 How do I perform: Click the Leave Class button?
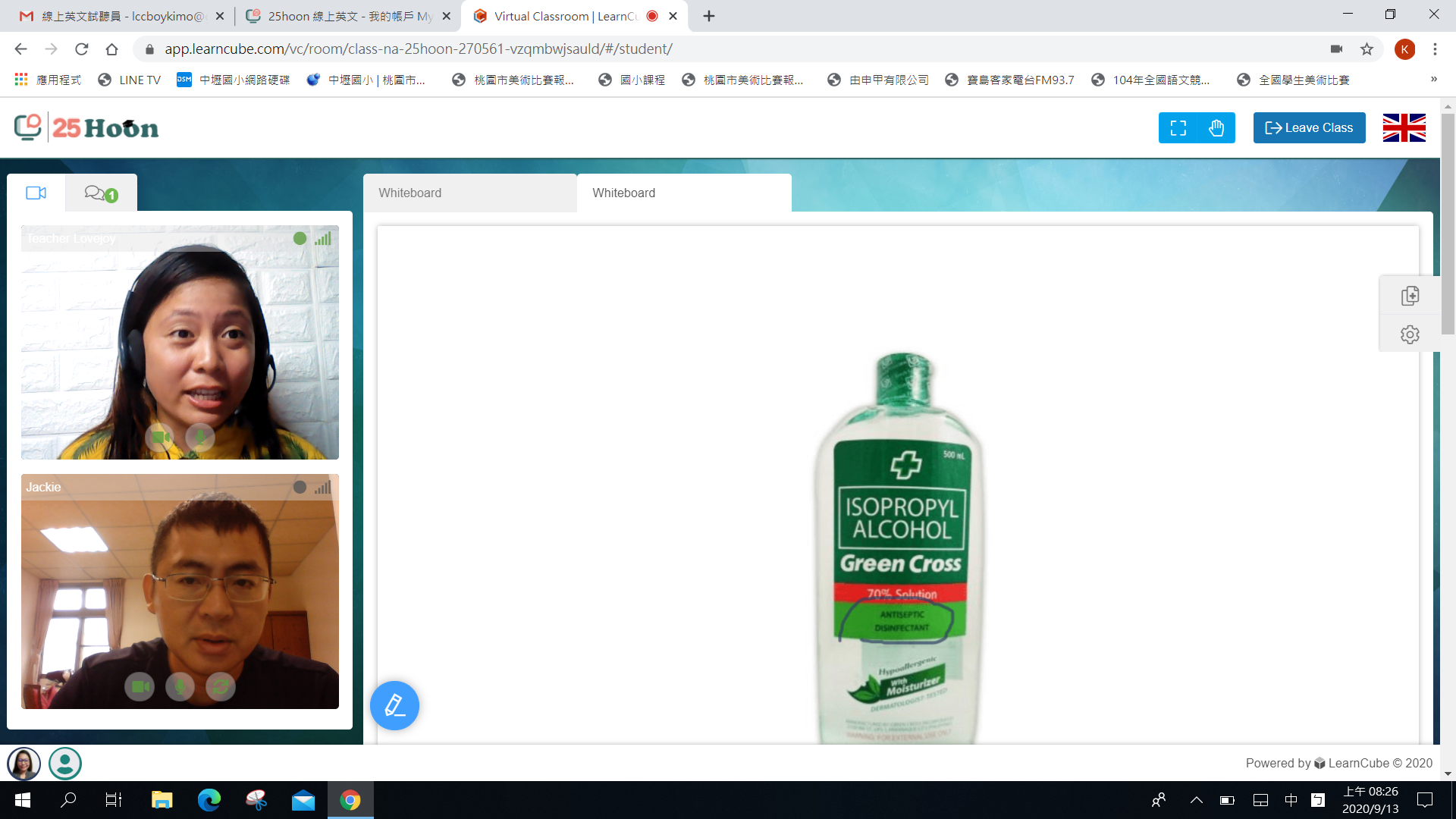(1309, 128)
